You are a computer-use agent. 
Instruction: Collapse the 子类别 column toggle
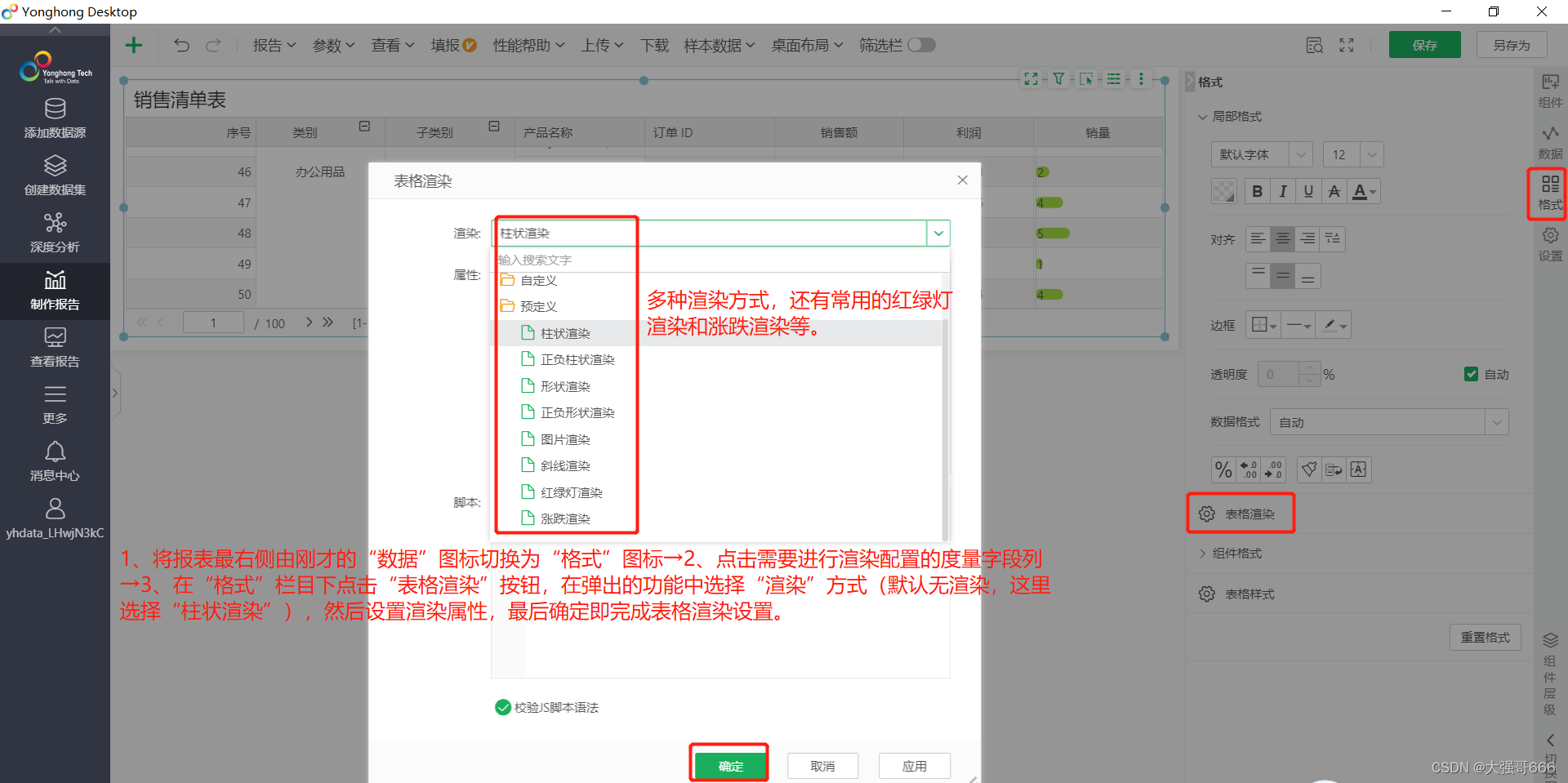[494, 127]
